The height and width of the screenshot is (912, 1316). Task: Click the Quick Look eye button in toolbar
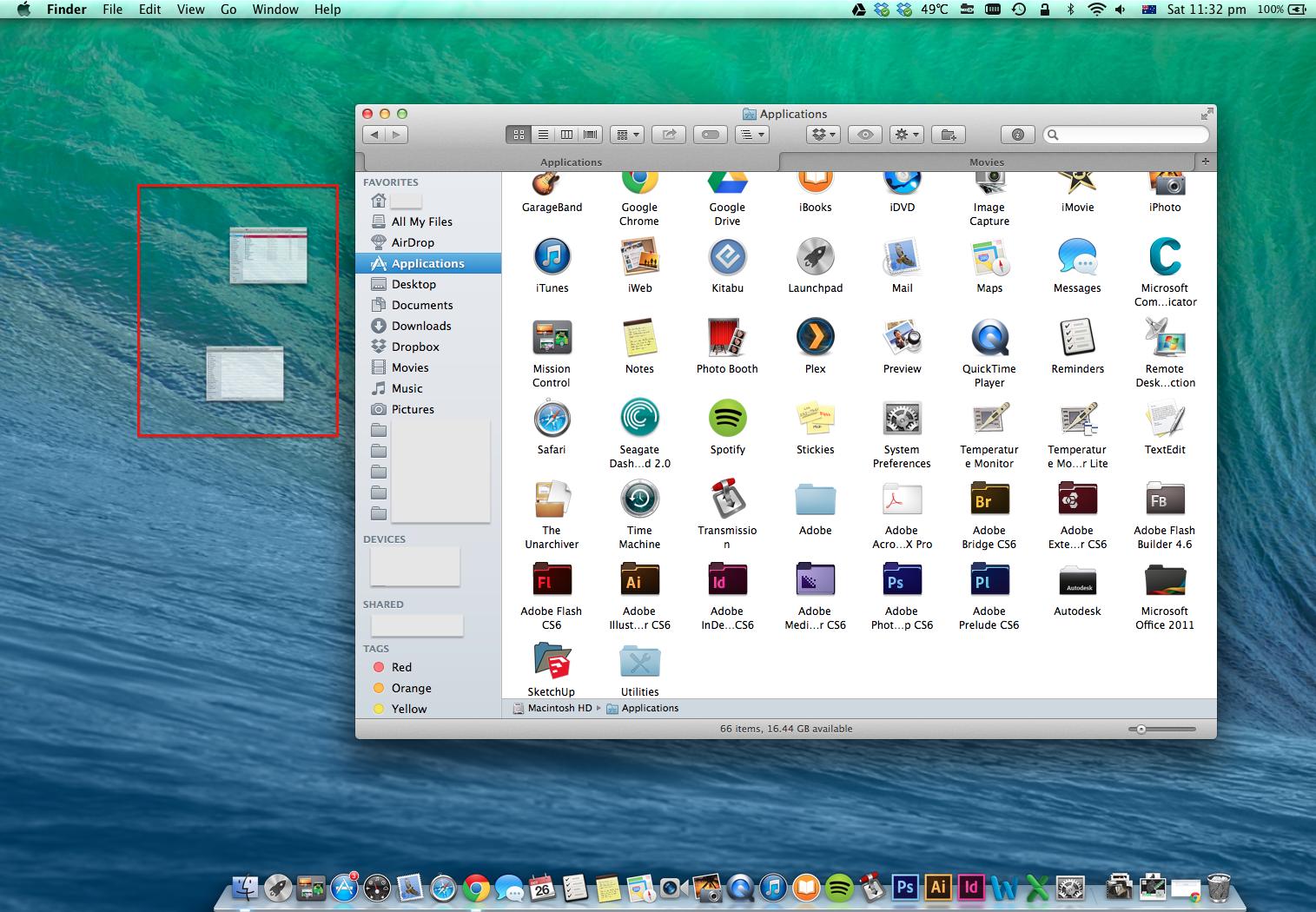[x=864, y=135]
